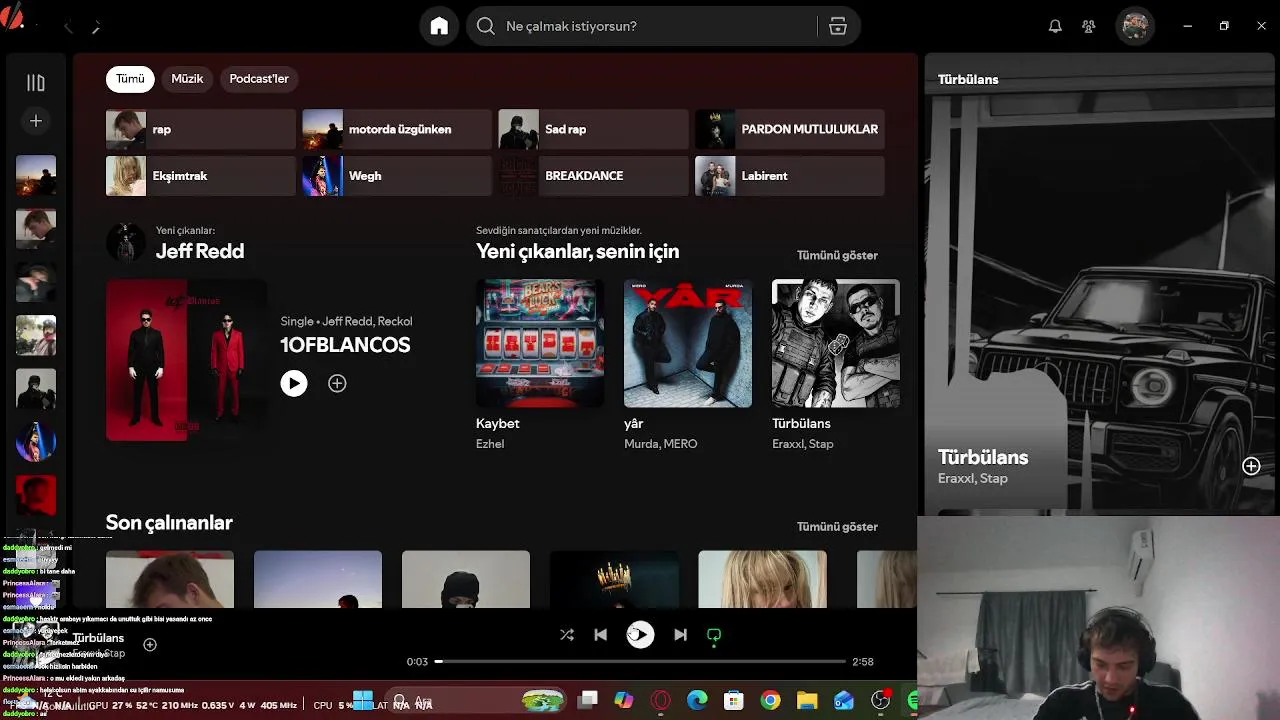The width and height of the screenshot is (1280, 720).
Task: Open the rap playlist shortcut
Action: tap(201, 129)
